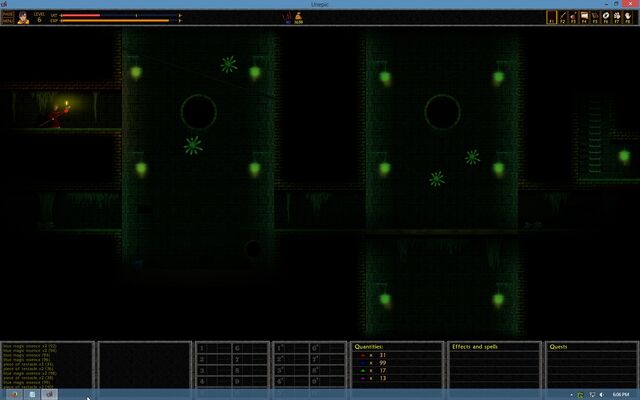
Task: Select the F3 potion icon
Action: point(573,17)
